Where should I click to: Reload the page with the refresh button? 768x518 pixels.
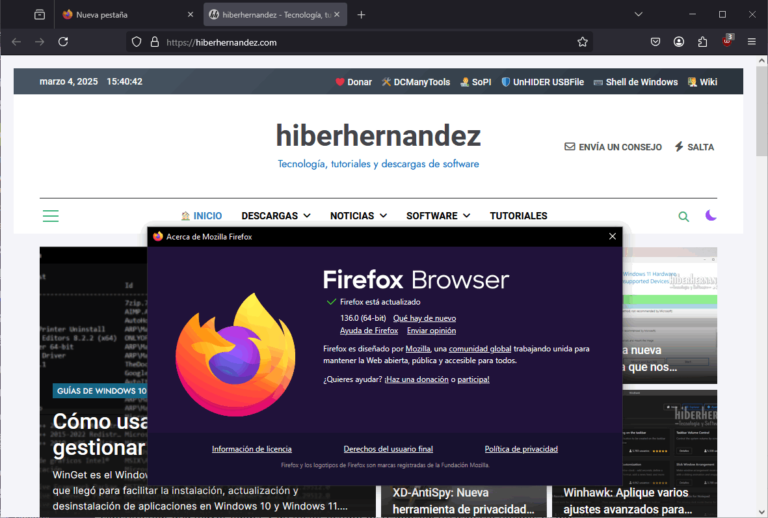pyautogui.click(x=63, y=42)
